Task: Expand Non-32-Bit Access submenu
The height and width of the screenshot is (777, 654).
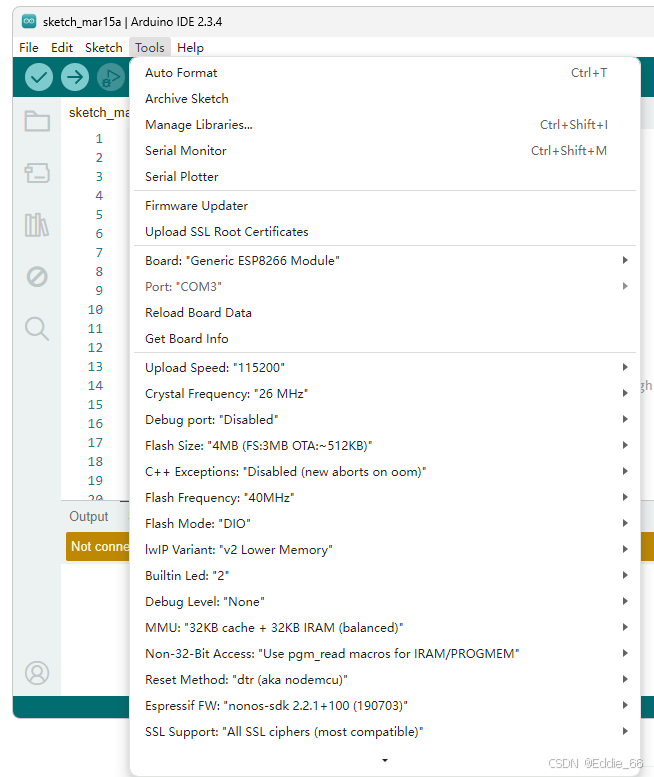Action: [x=385, y=654]
